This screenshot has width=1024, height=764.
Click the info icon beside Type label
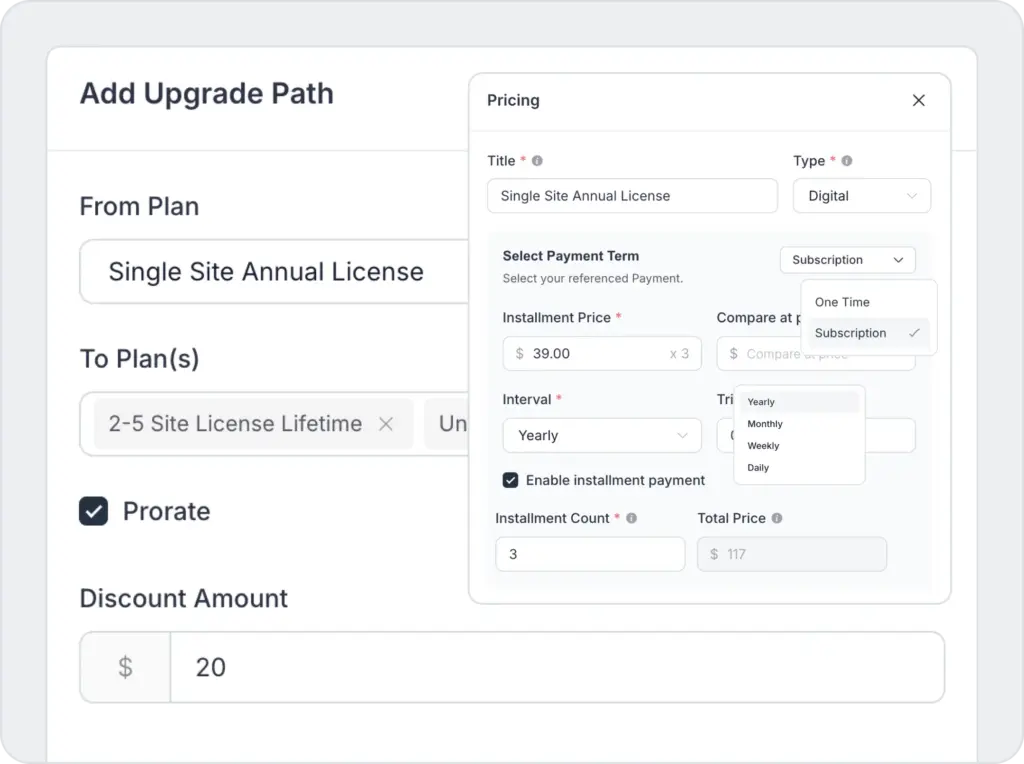pos(847,161)
